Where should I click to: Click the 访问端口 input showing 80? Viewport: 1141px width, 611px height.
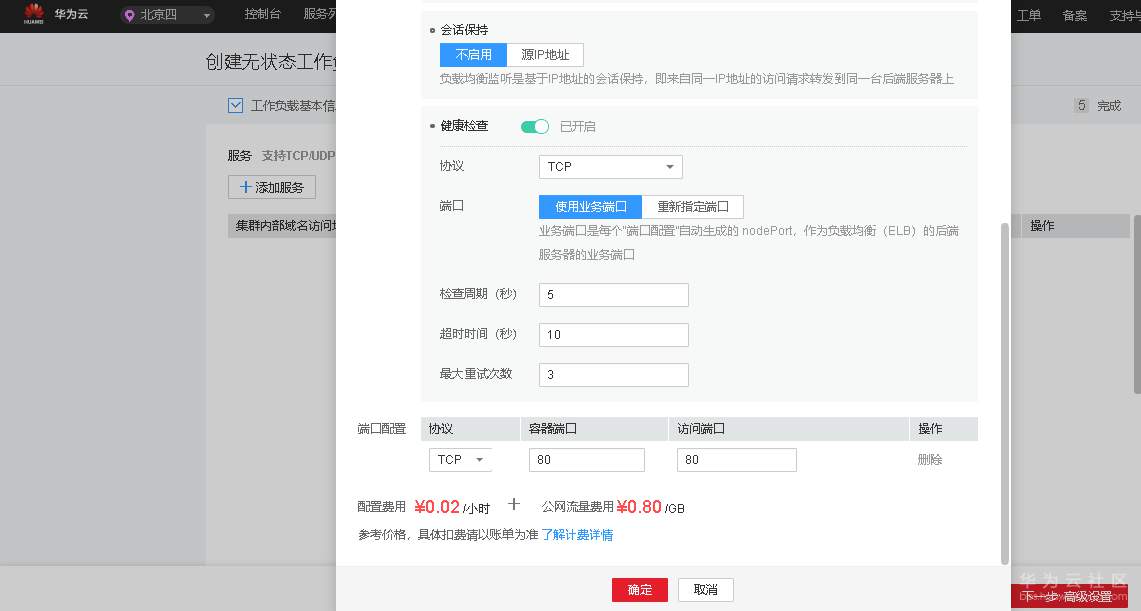pos(736,460)
